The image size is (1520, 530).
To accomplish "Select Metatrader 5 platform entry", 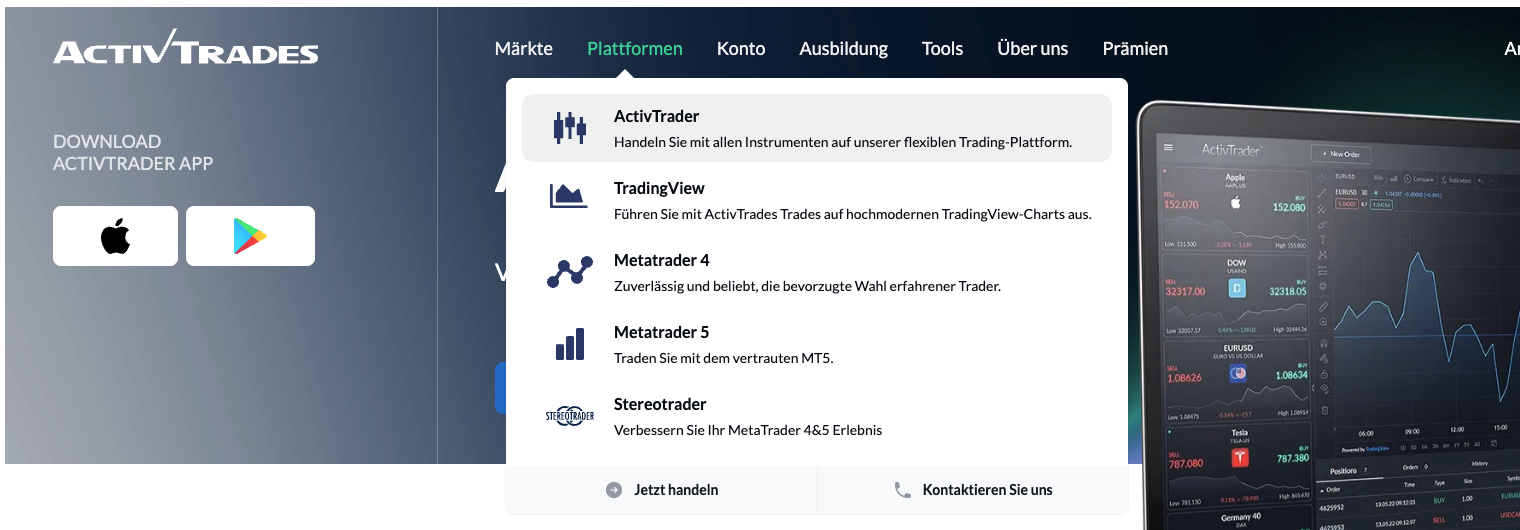I will pyautogui.click(x=817, y=344).
